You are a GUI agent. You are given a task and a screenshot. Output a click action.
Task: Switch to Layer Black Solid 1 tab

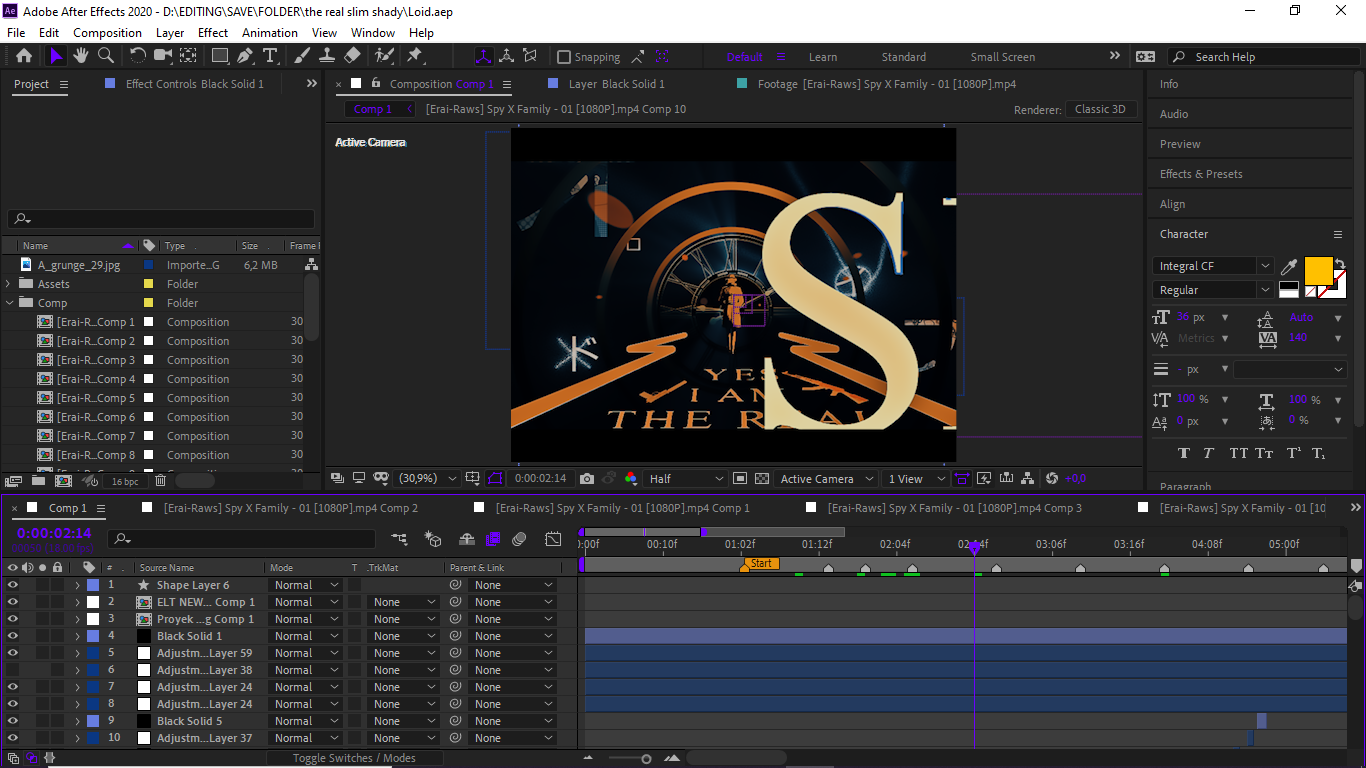[x=617, y=84]
